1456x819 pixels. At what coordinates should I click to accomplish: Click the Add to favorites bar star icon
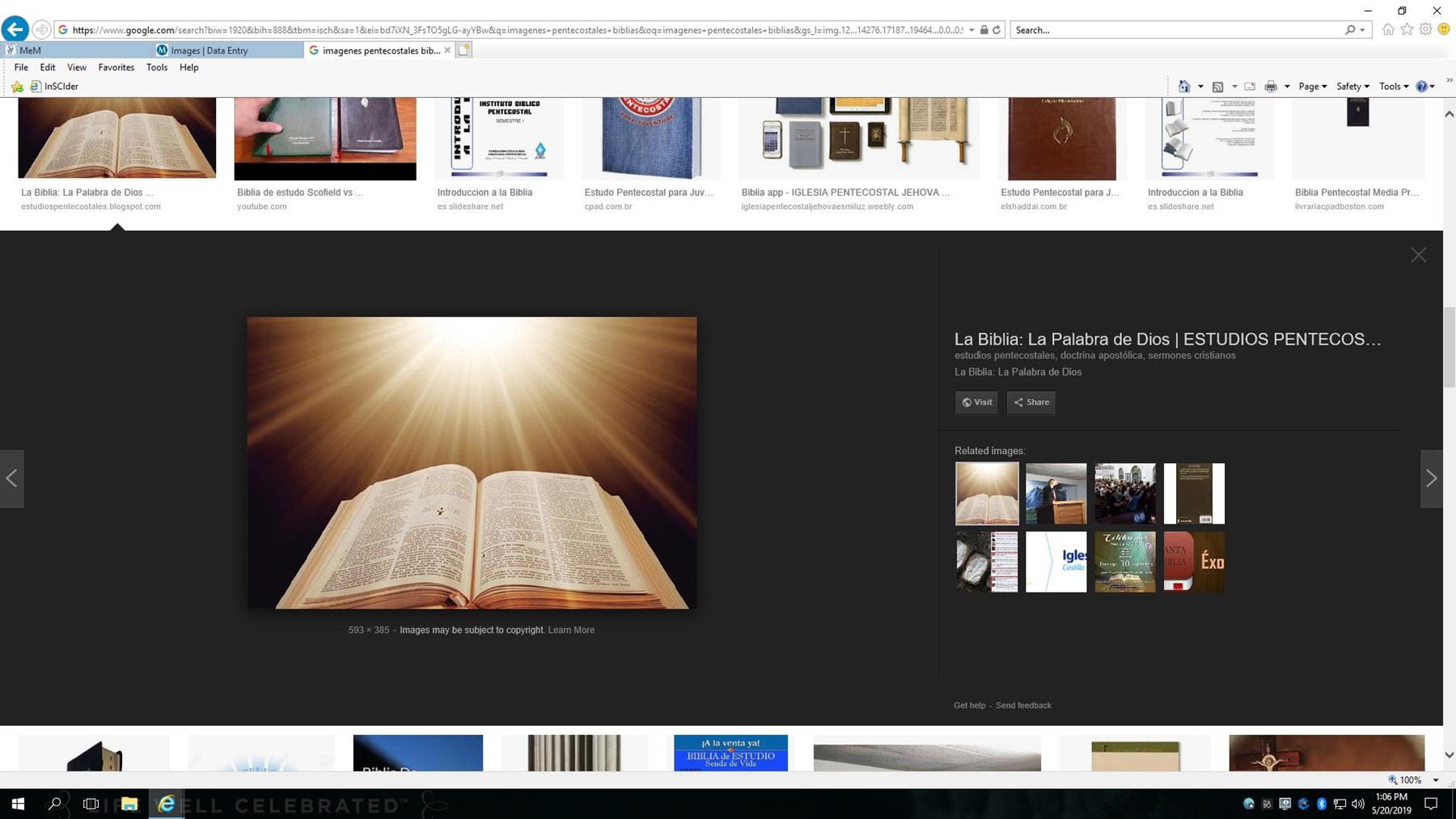point(17,87)
